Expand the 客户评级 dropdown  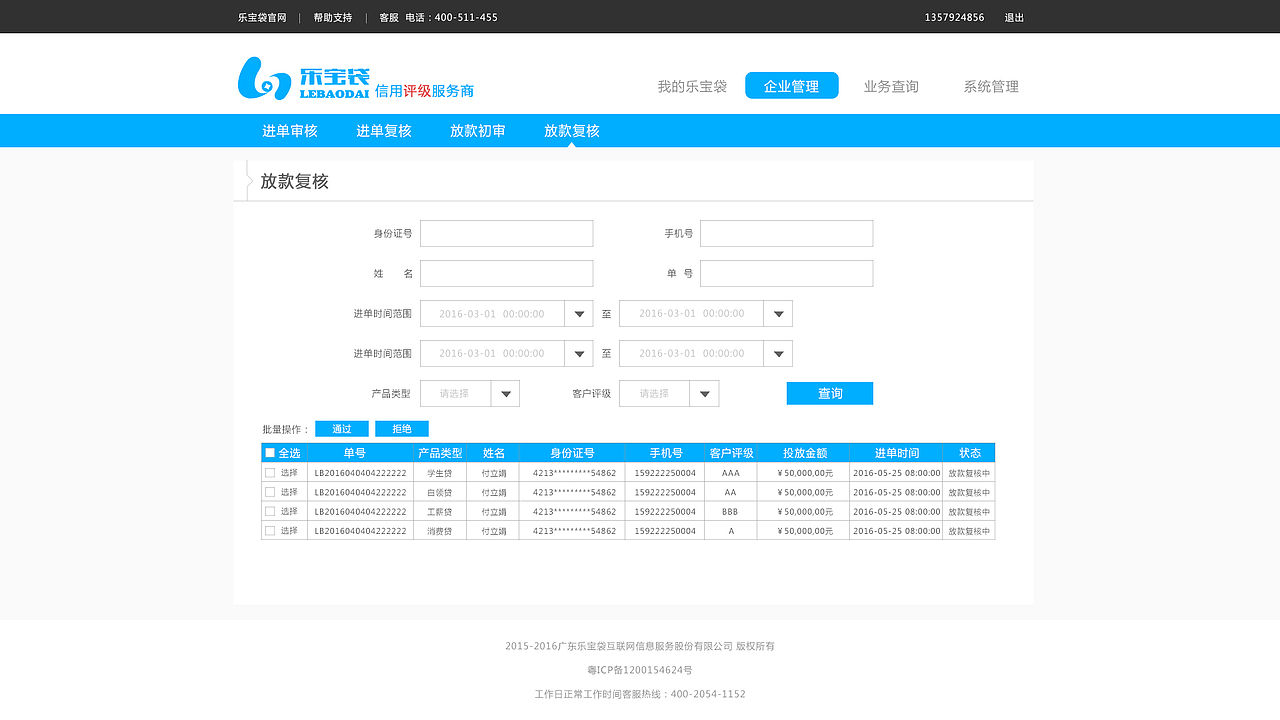pos(669,394)
